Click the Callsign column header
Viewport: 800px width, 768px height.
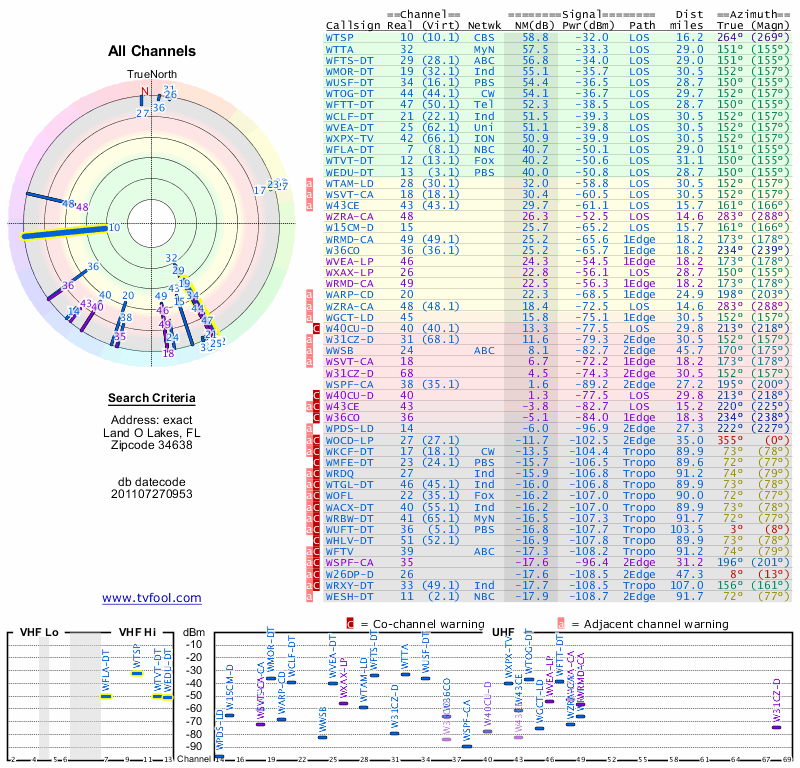(x=354, y=24)
